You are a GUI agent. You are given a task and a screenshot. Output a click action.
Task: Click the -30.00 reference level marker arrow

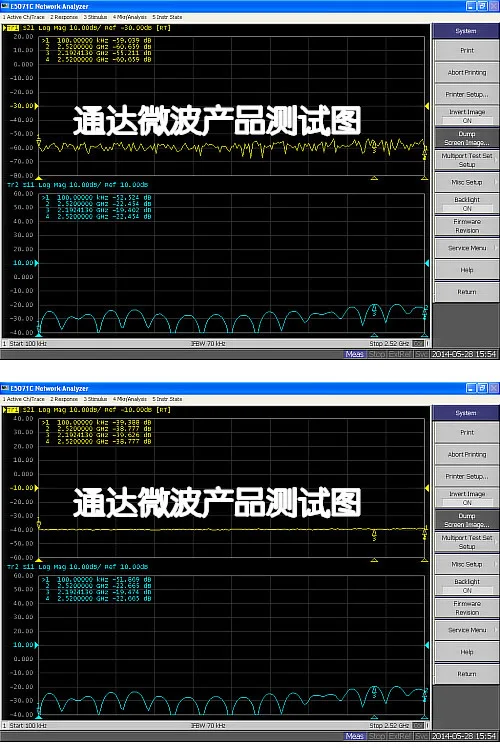coord(37,106)
